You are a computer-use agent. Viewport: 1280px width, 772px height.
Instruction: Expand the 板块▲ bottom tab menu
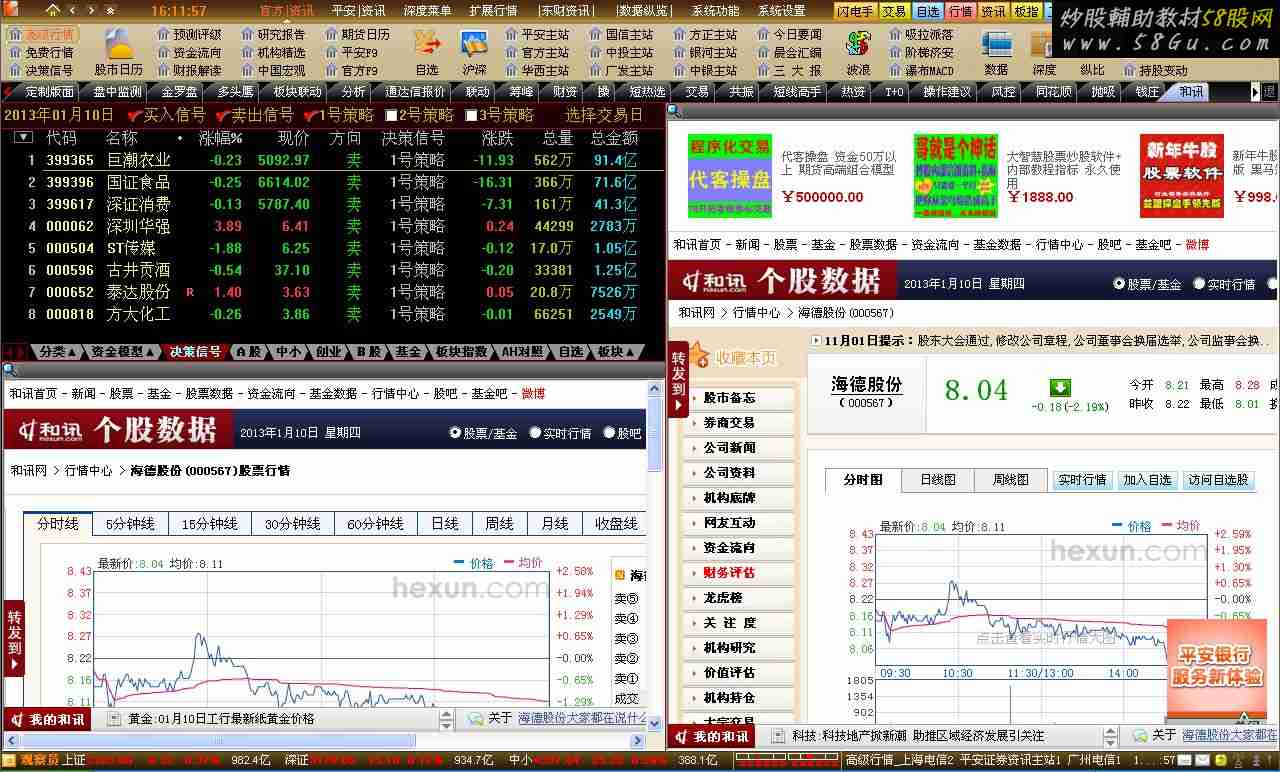pyautogui.click(x=615, y=352)
